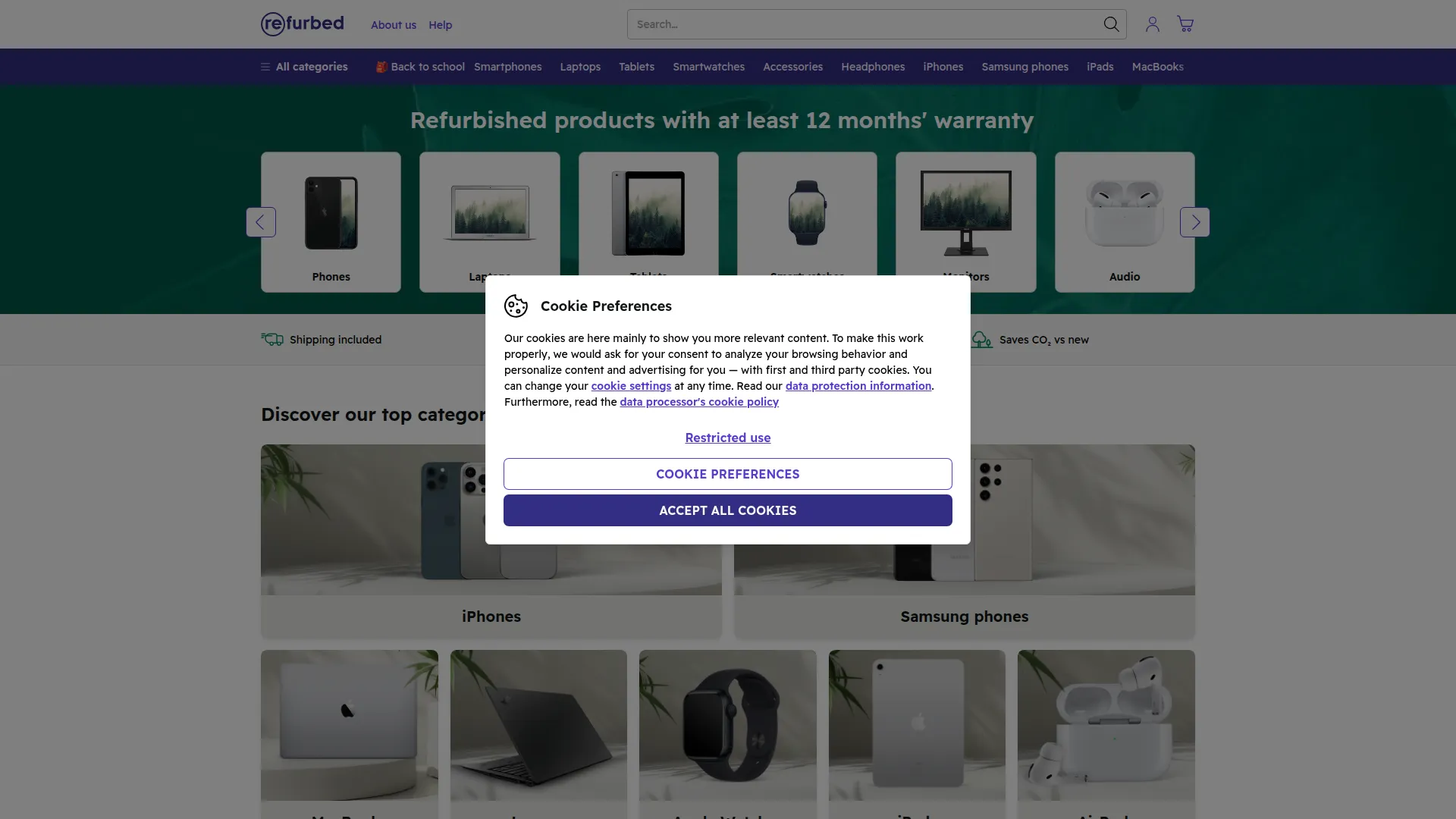Viewport: 1456px width, 819px height.
Task: Open Headphones nav item
Action: [873, 67]
